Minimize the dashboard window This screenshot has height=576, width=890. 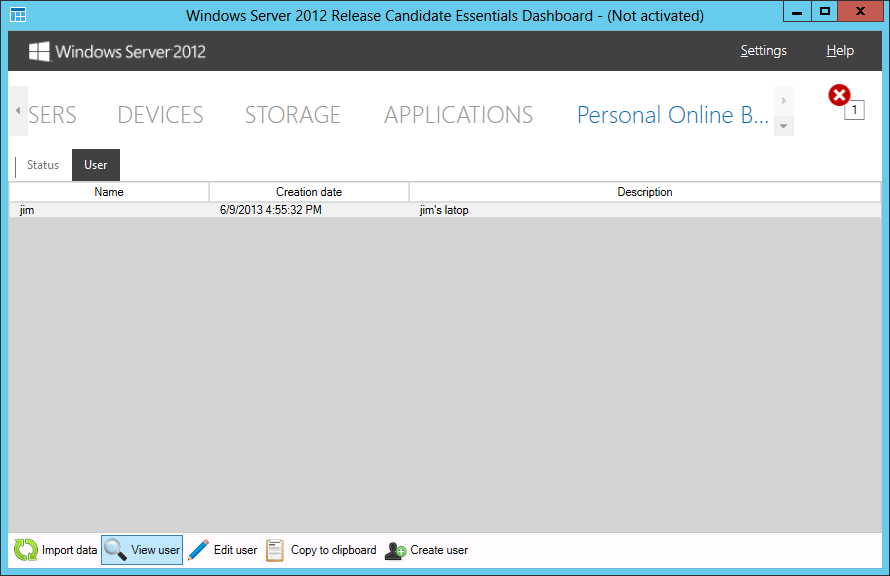click(x=797, y=11)
